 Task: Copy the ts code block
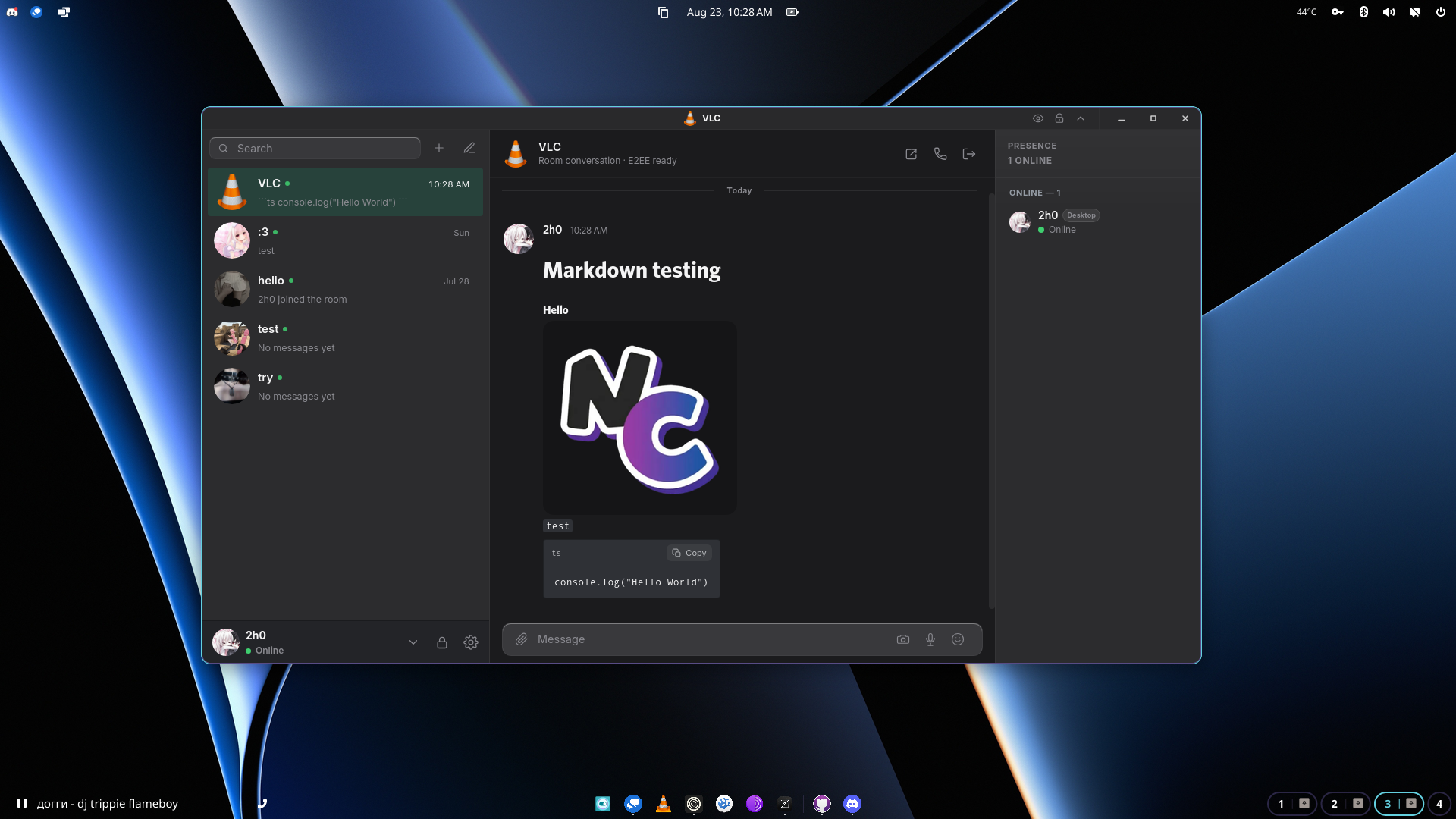[689, 553]
